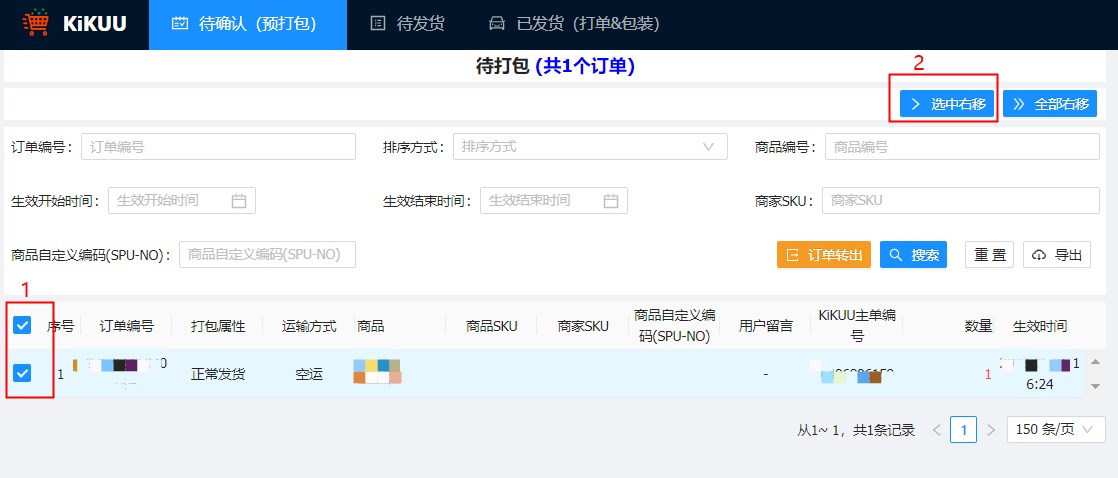Click the next page arrow

pos(990,430)
